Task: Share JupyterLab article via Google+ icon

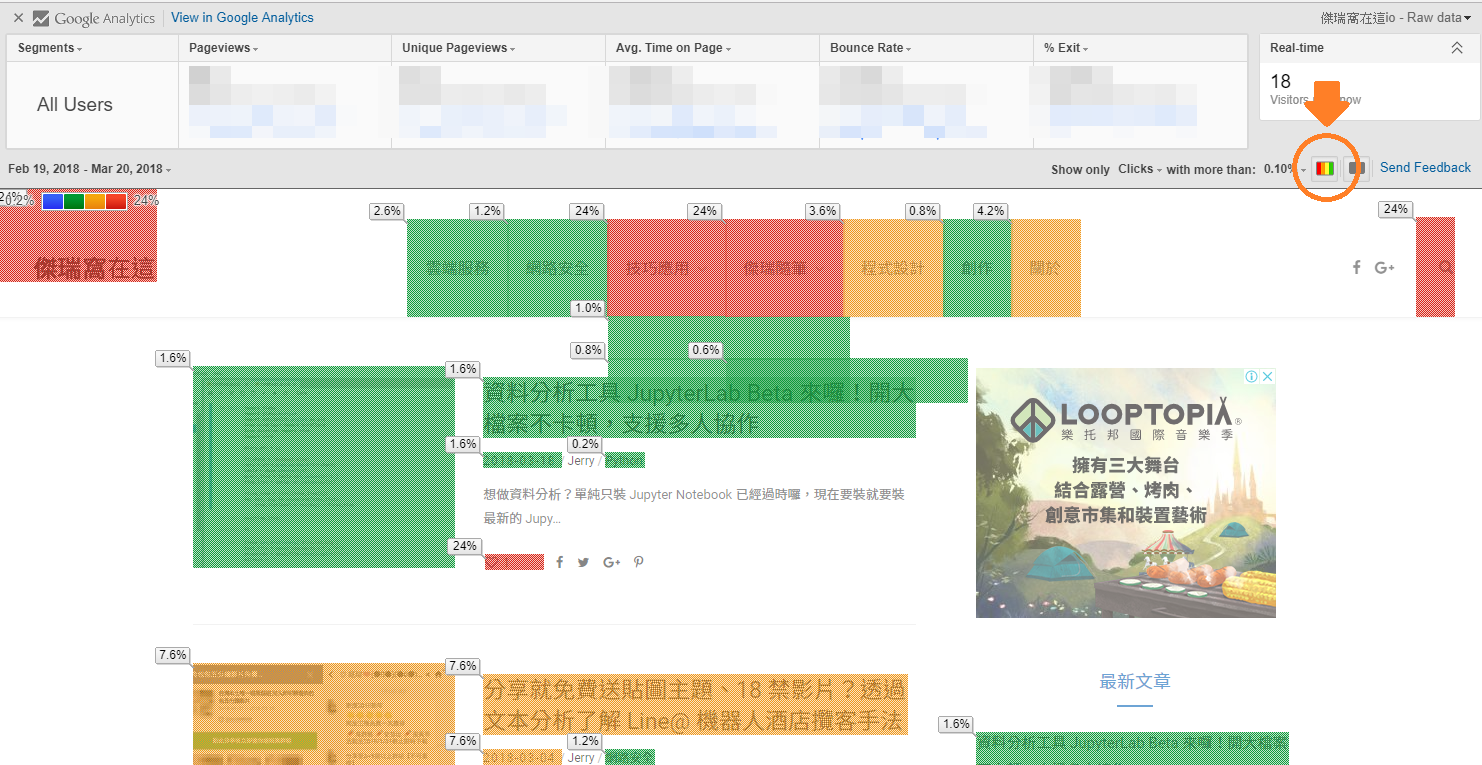Action: pyautogui.click(x=612, y=562)
